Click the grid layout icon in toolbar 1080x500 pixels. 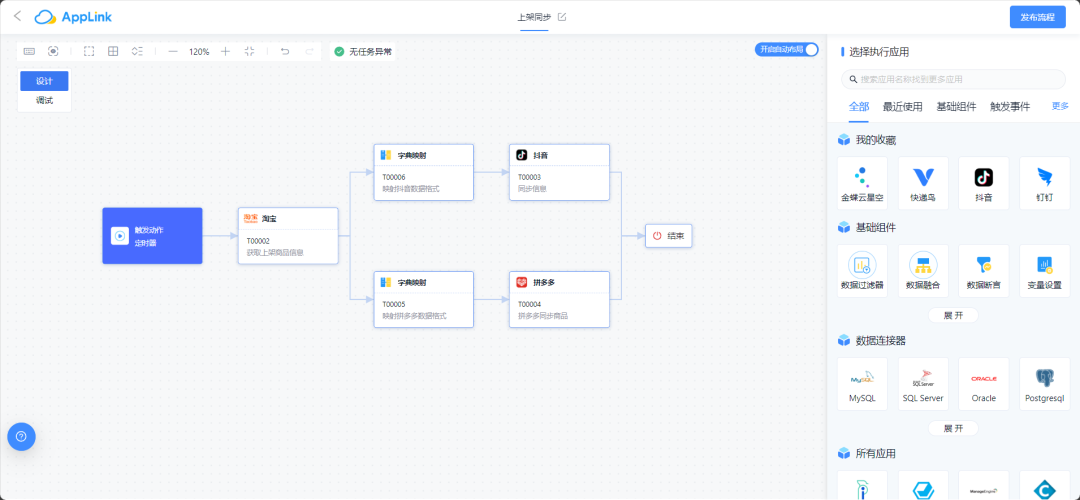[113, 51]
